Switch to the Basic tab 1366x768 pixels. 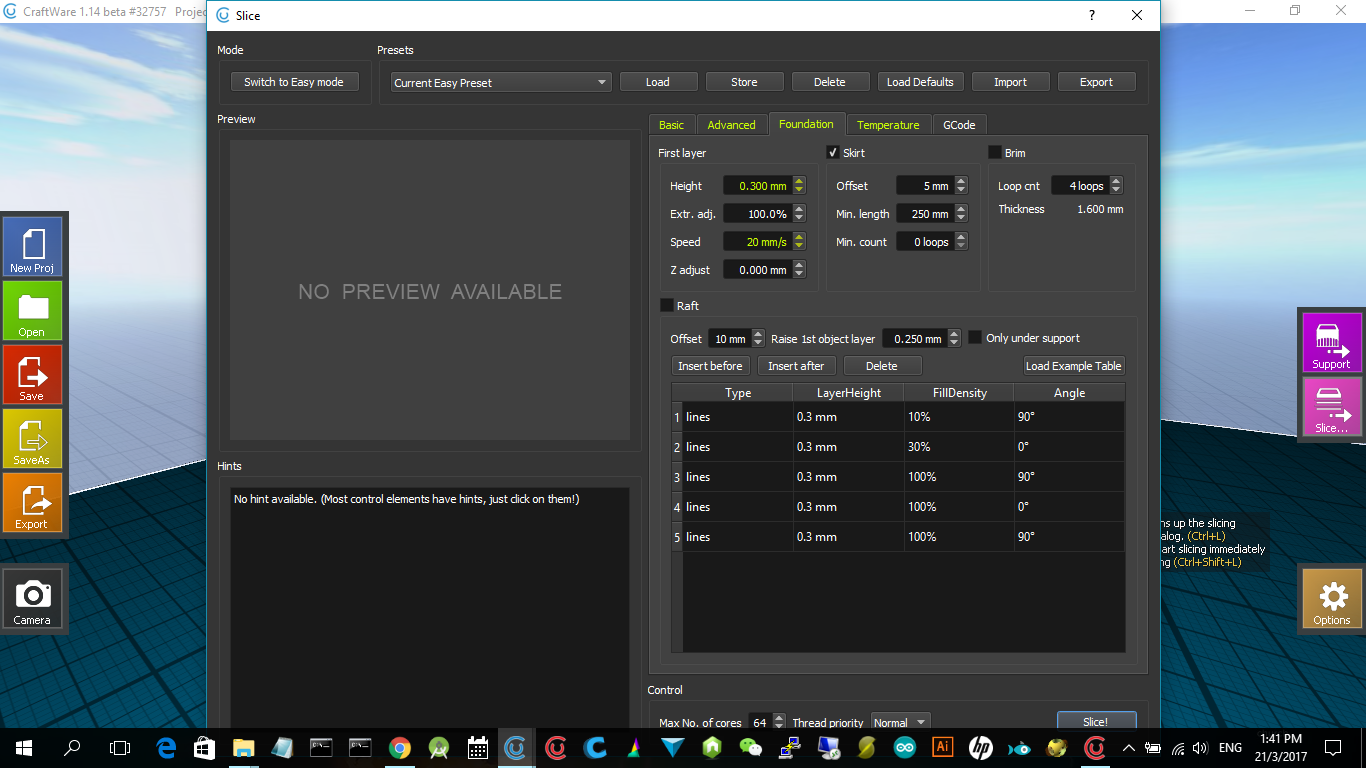(671, 125)
